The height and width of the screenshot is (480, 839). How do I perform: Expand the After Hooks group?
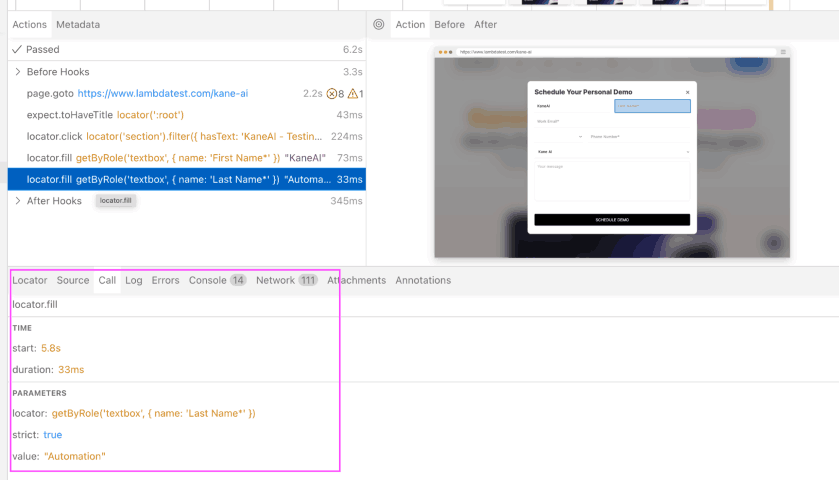[18, 201]
